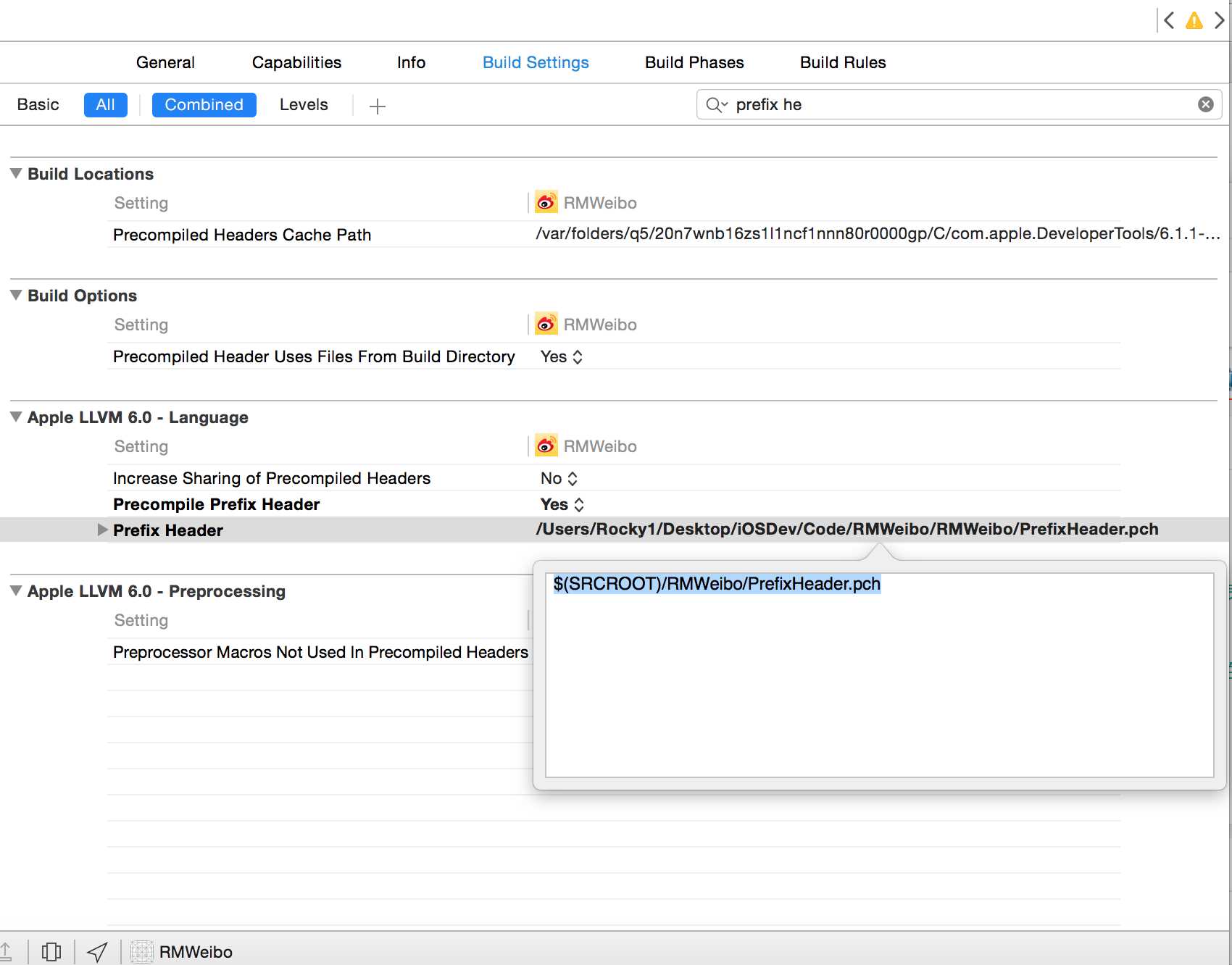
Task: Select the Build Settings tab
Action: point(536,62)
